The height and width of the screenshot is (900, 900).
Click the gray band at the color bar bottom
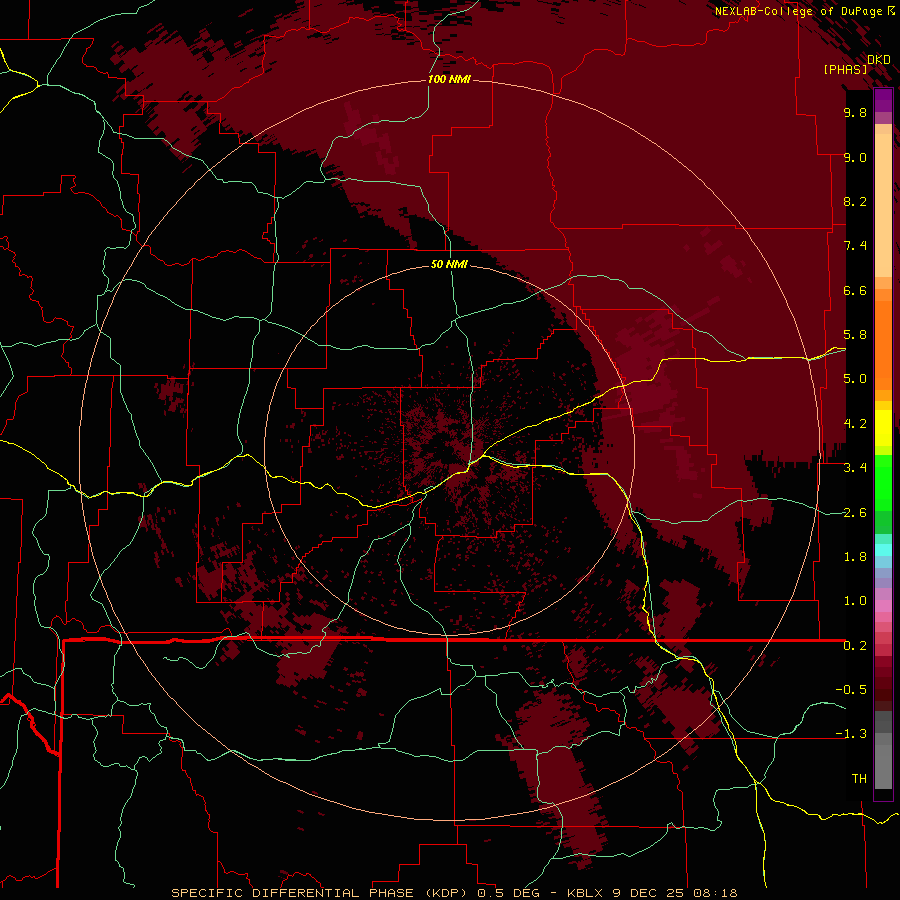(x=883, y=752)
